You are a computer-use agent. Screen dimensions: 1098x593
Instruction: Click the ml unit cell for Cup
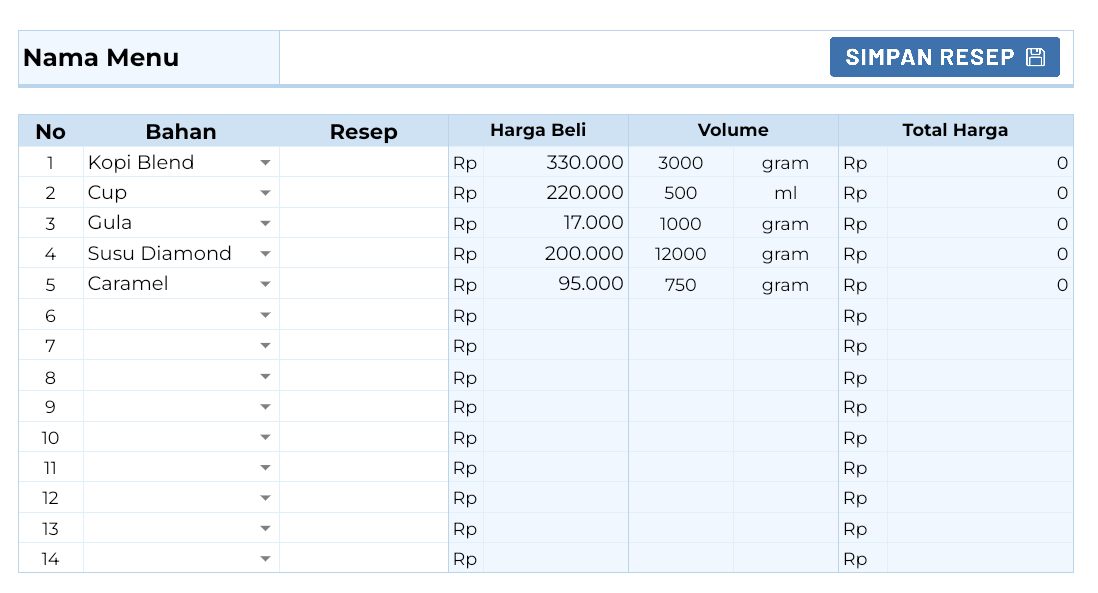pyautogui.click(x=785, y=193)
